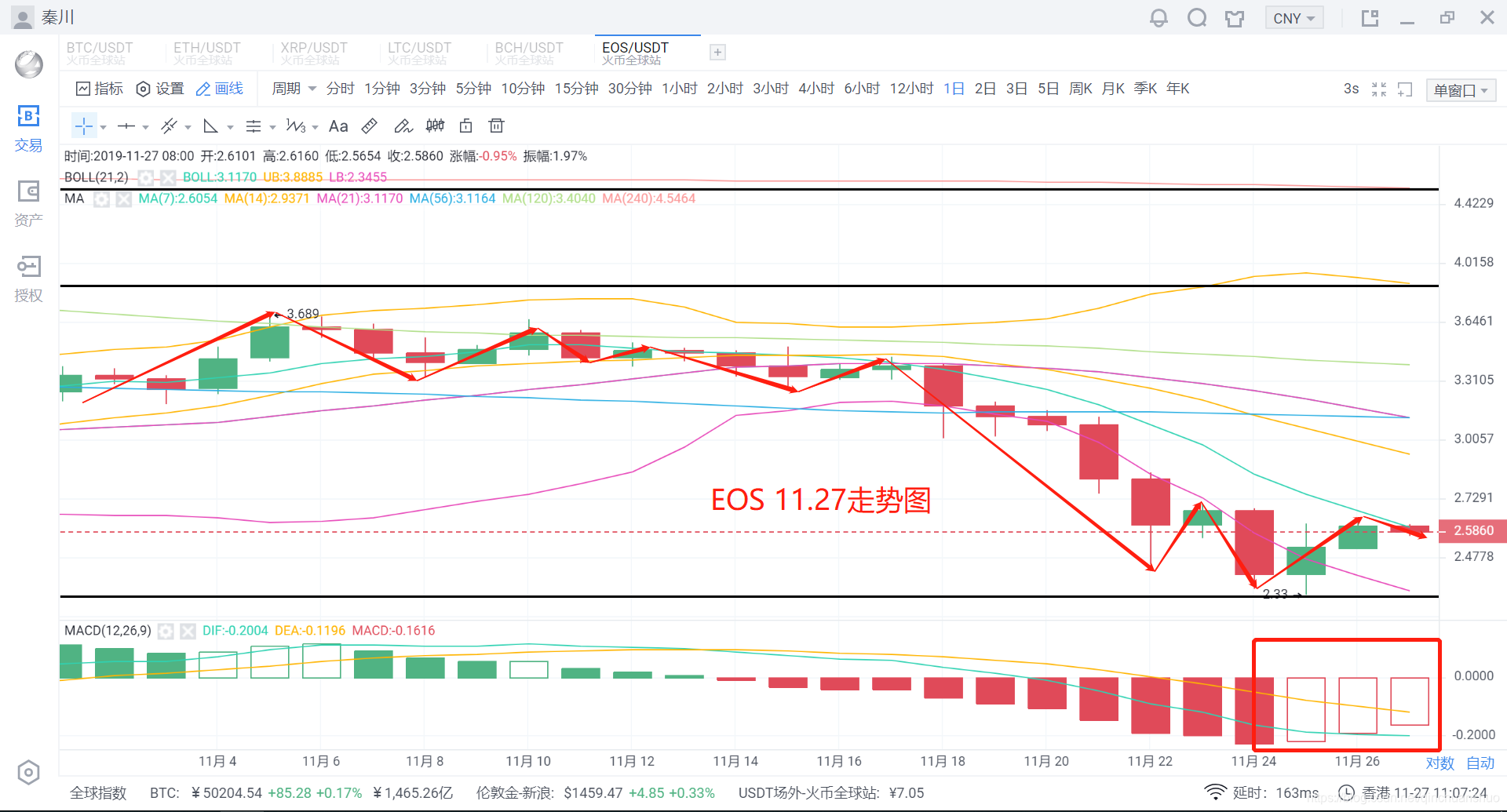Screen dimensions: 1507x812
Task: Switch to the XRP/USDT tab
Action: (314, 53)
